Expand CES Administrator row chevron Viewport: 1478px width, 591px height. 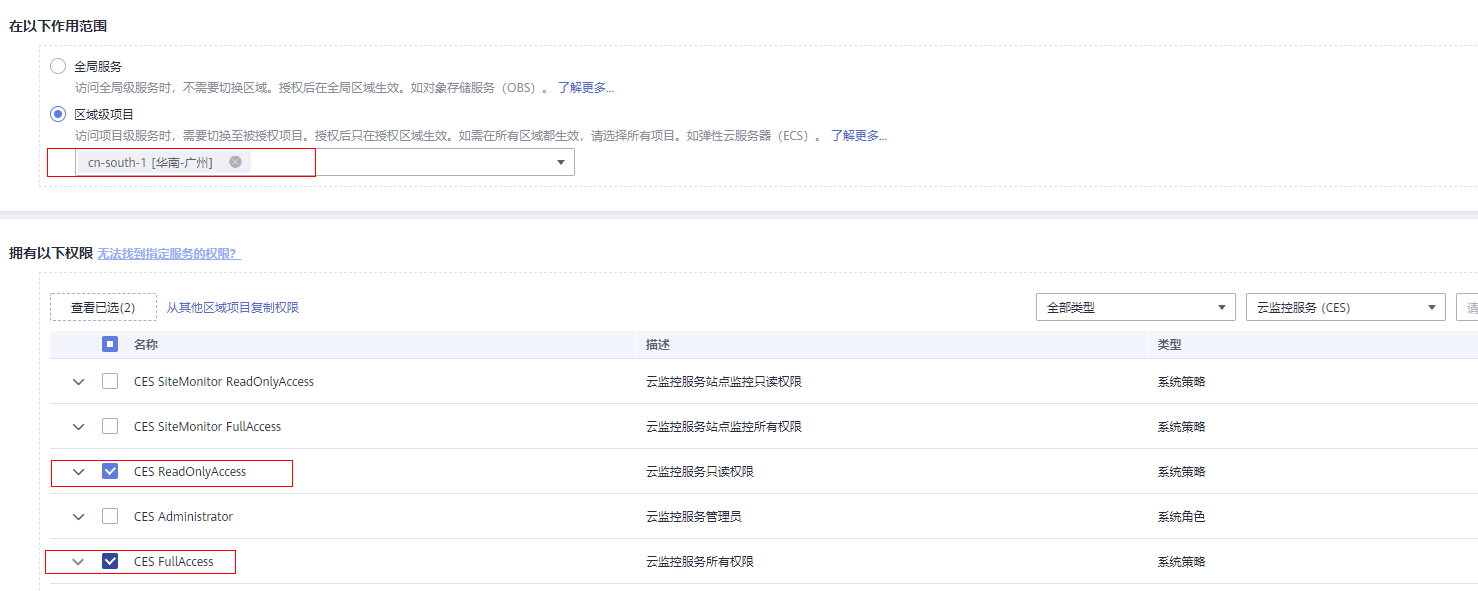click(x=79, y=517)
